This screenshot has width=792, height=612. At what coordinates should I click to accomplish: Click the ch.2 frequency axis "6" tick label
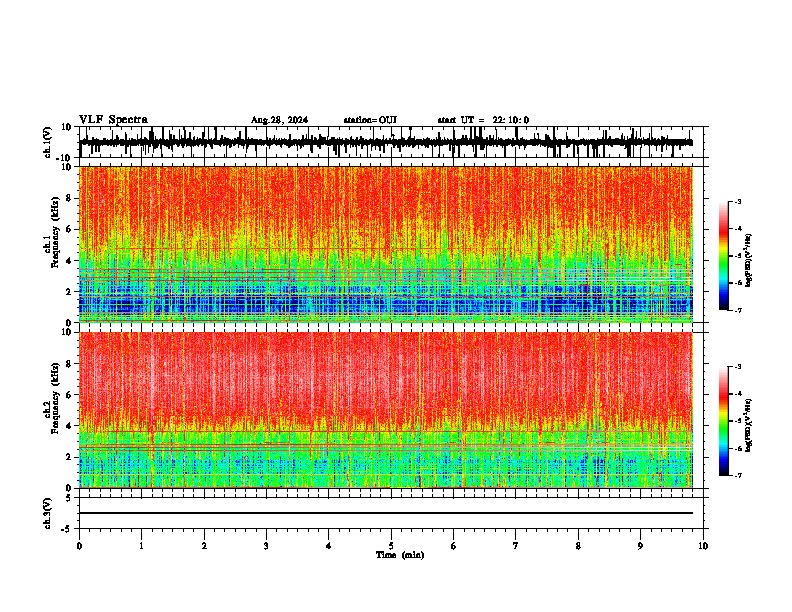coord(69,395)
